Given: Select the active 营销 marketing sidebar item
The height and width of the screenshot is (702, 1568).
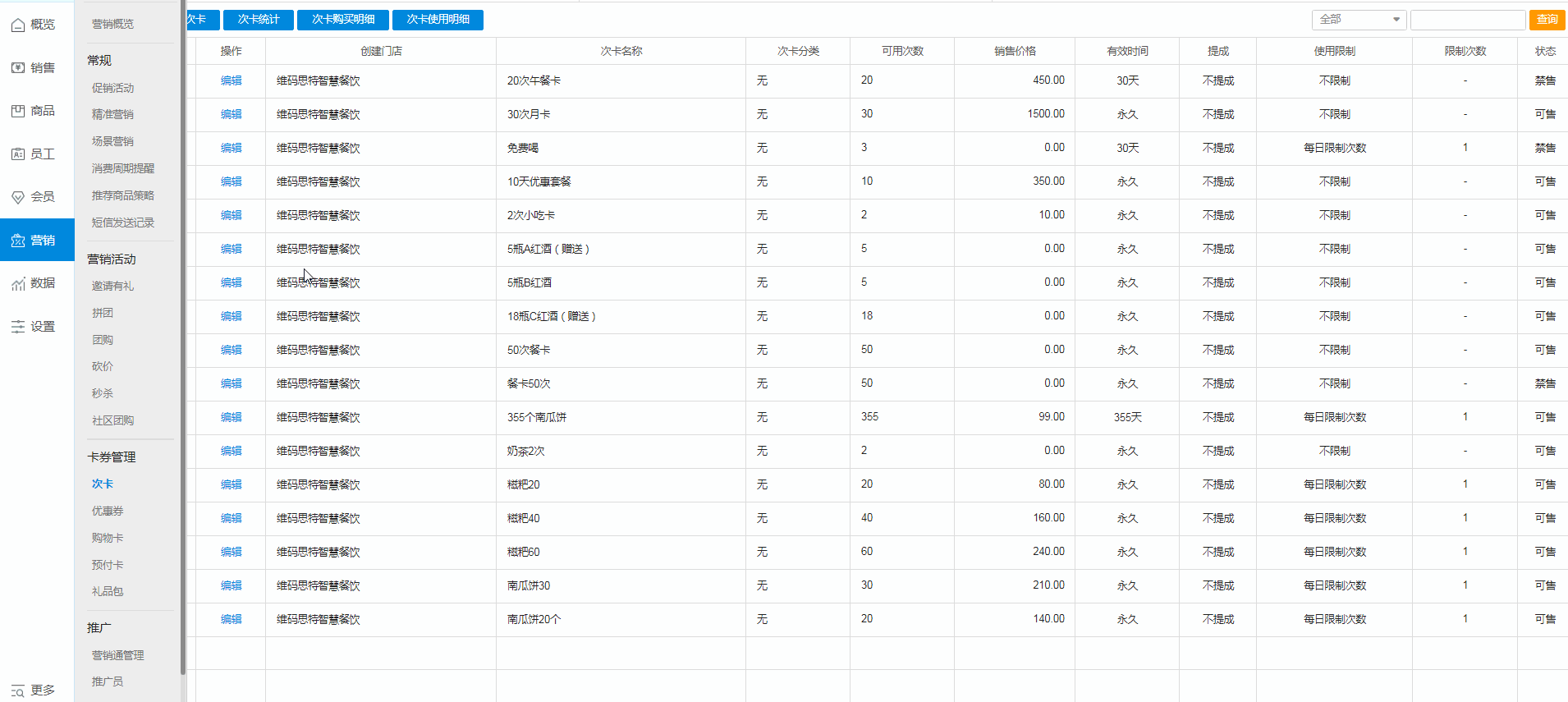Looking at the screenshot, I should [x=37, y=240].
